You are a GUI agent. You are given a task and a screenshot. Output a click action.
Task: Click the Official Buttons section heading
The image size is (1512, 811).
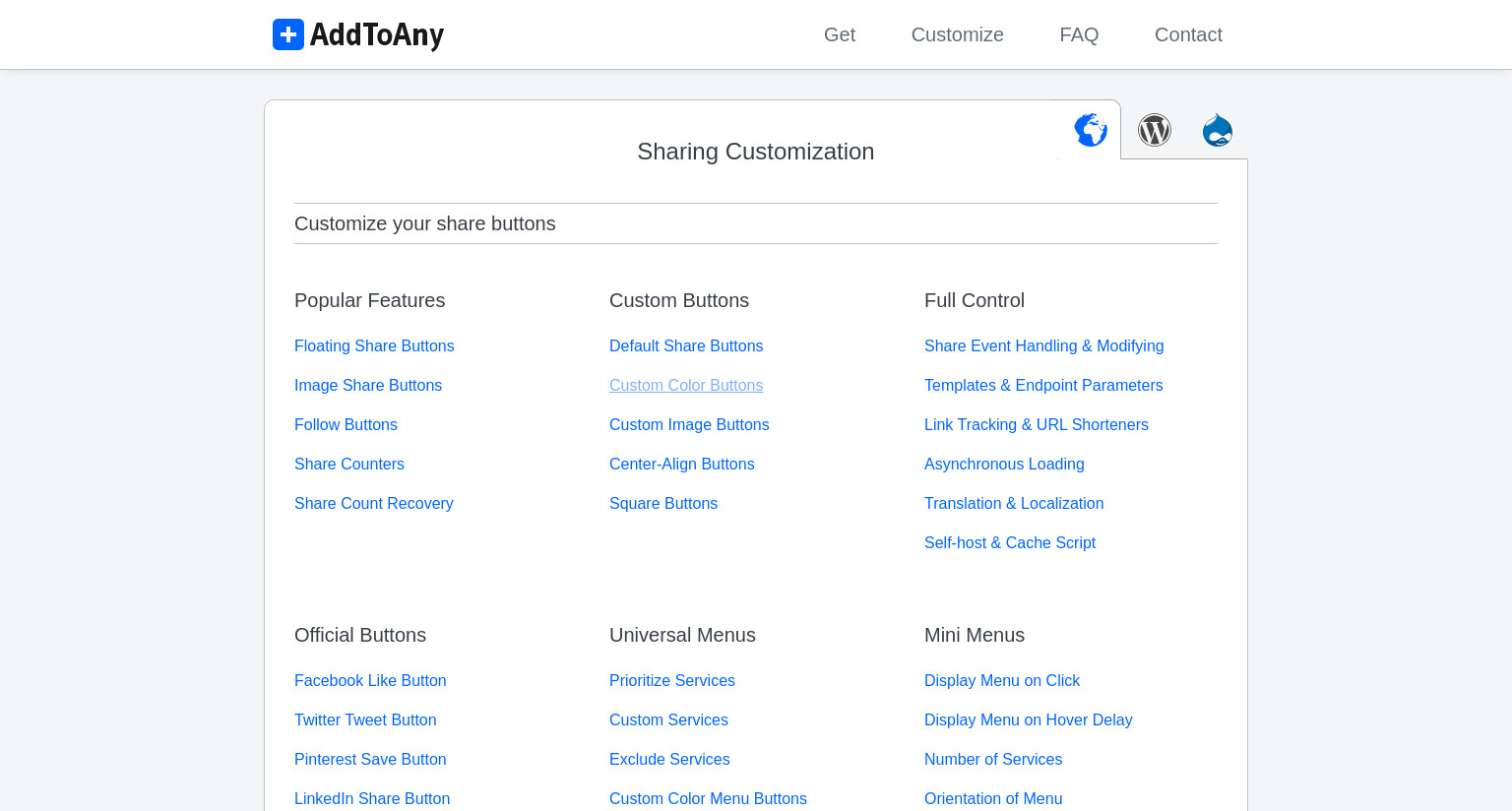click(x=360, y=635)
